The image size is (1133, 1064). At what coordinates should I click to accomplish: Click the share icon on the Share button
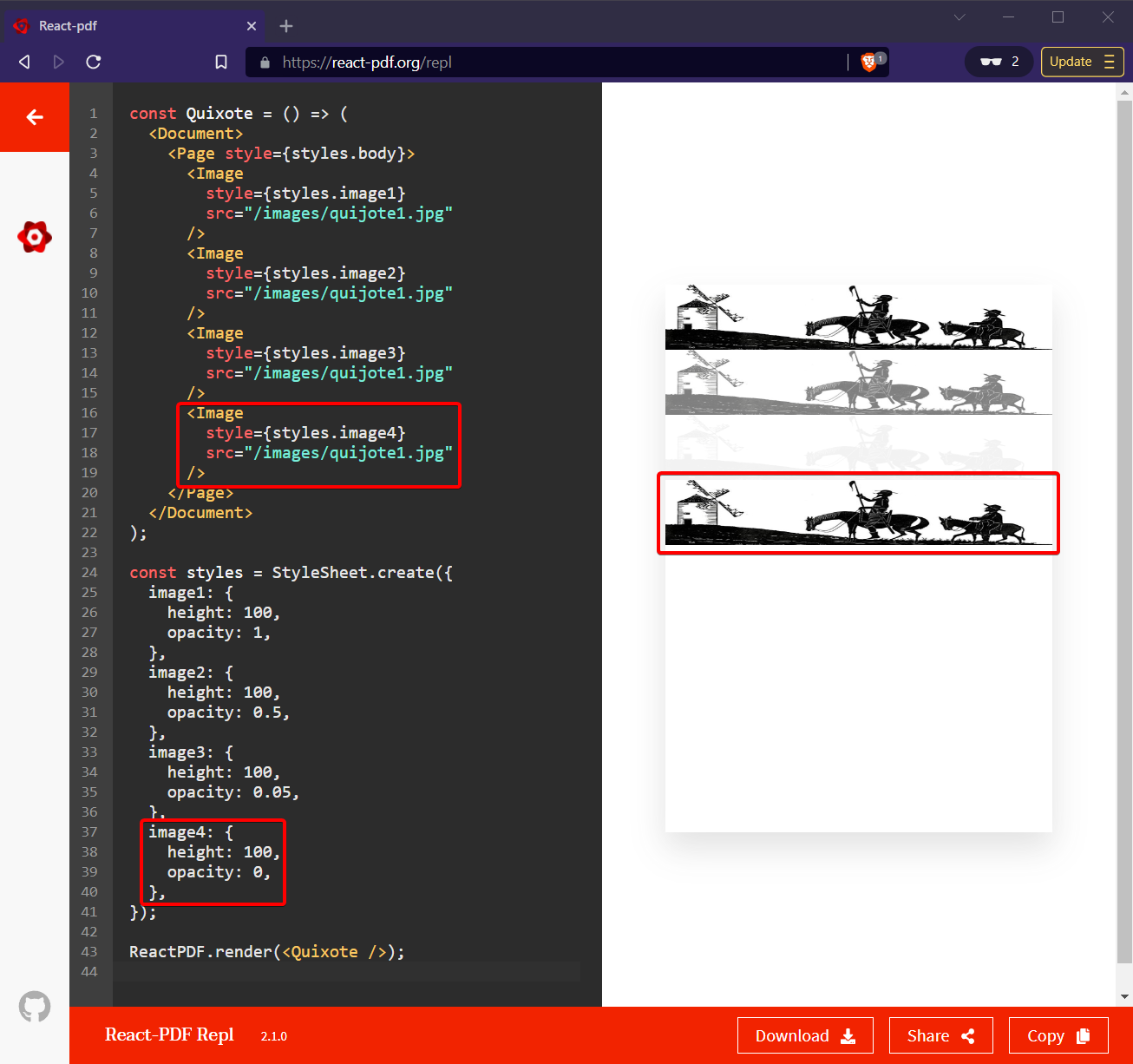tap(971, 1035)
